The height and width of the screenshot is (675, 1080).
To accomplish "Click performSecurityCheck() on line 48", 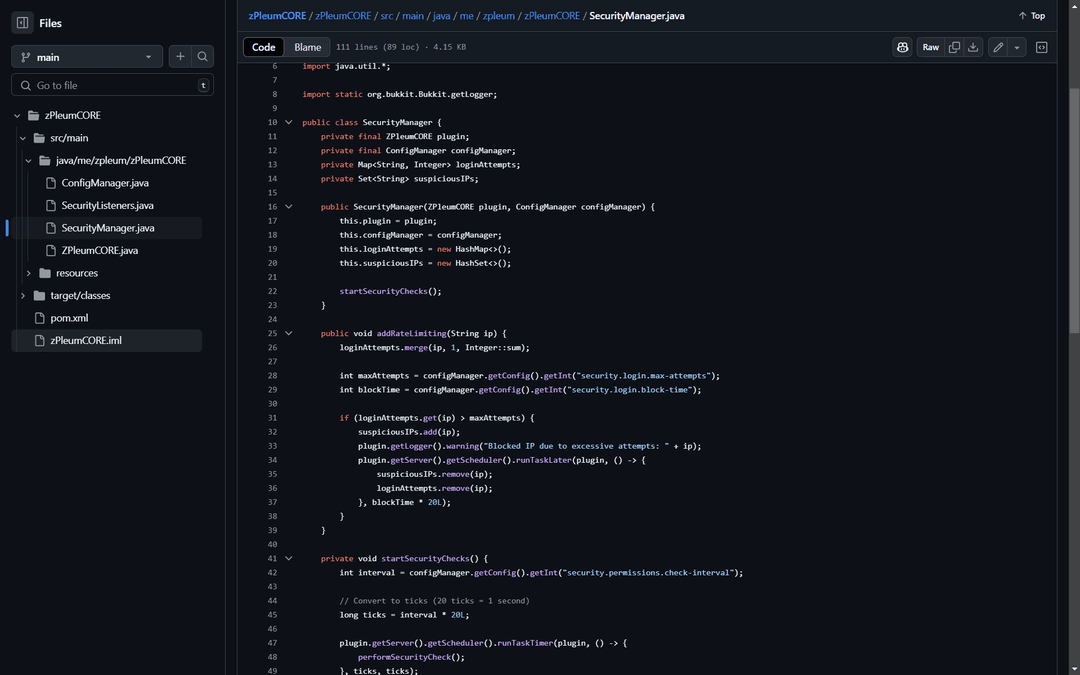I will 411,657.
